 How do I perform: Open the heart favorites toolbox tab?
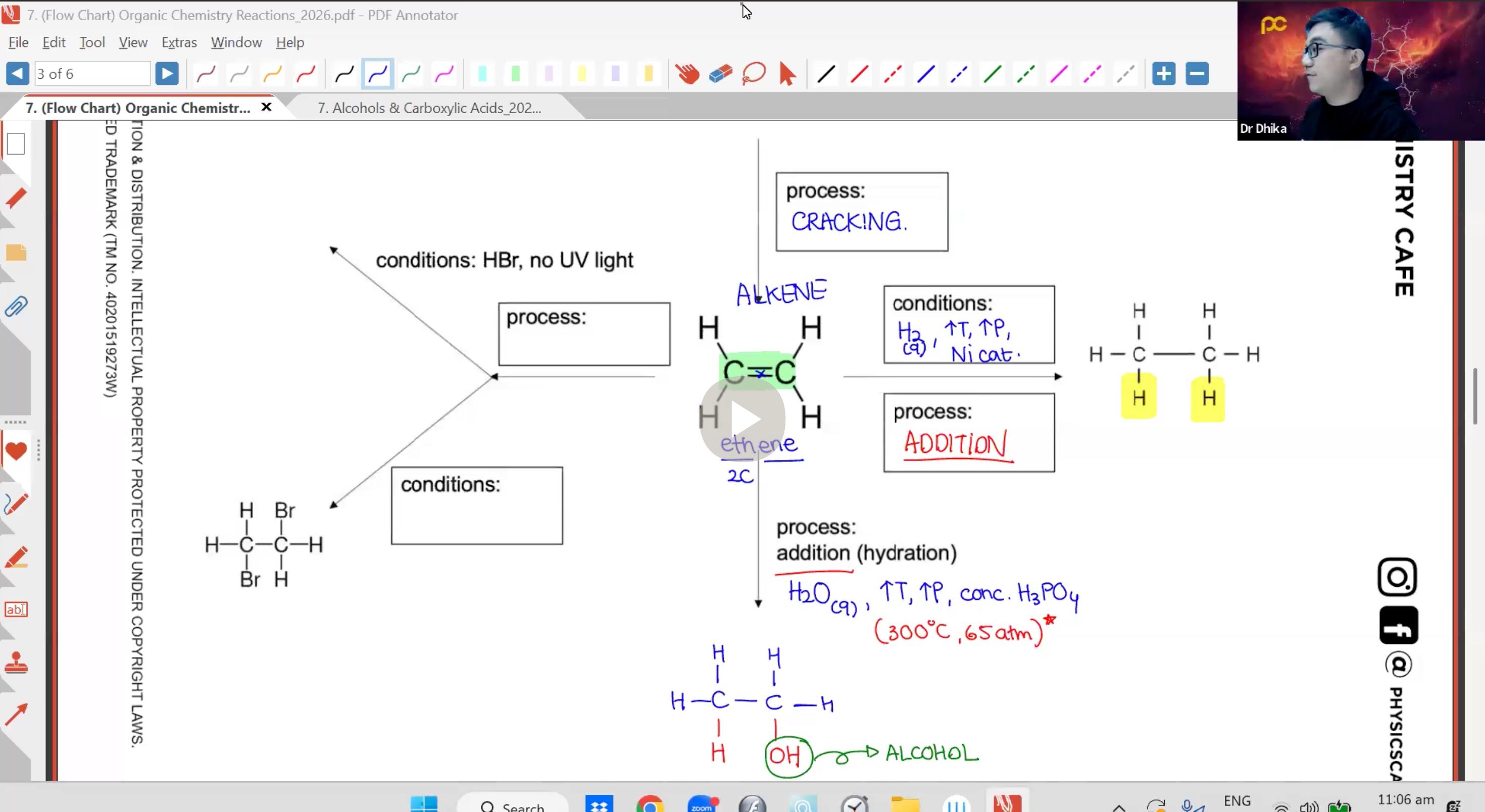tap(16, 451)
